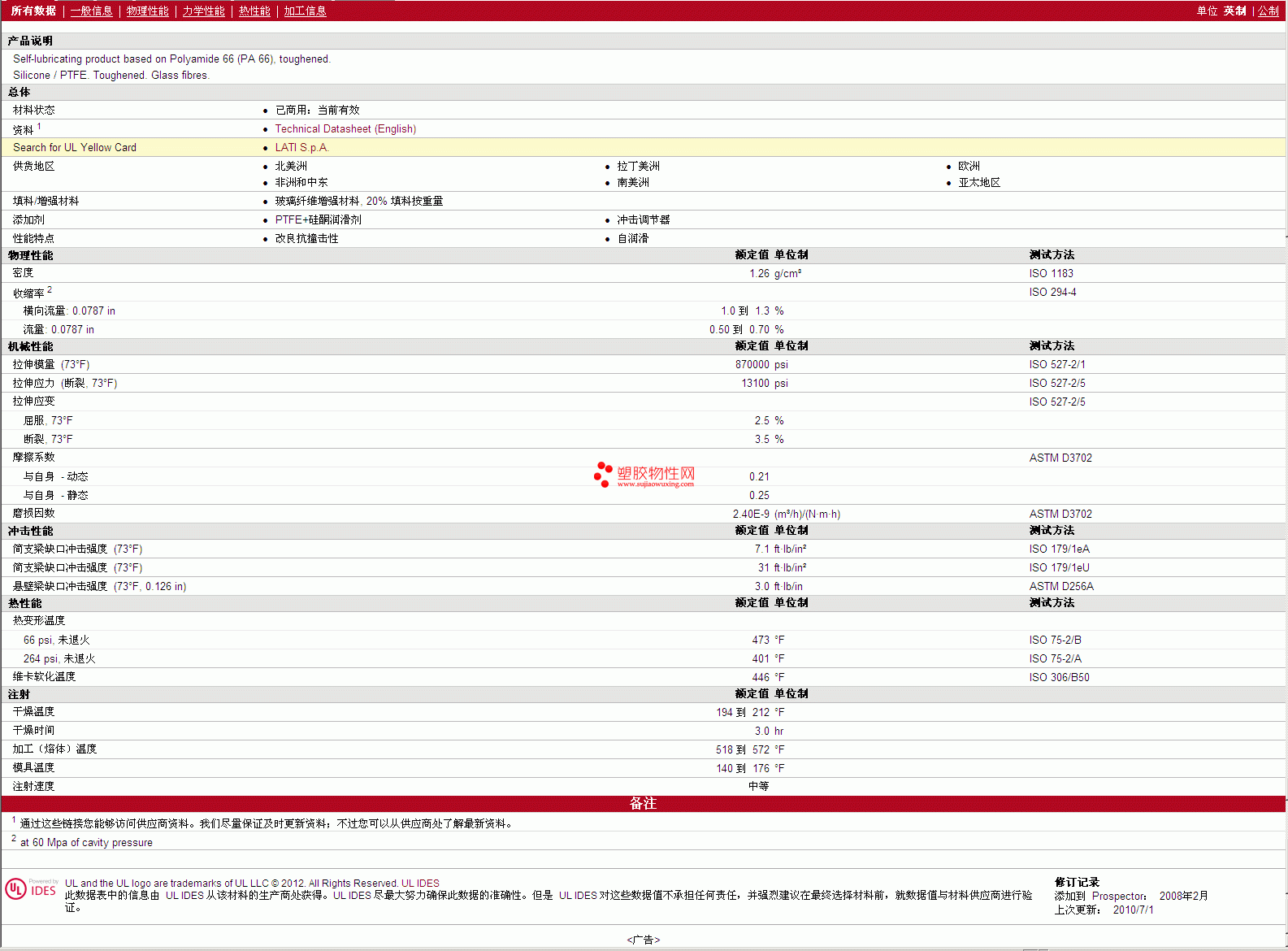Image resolution: width=1288 pixels, height=951 pixels.
Task: Open the 所有数据 tab
Action: click(33, 11)
